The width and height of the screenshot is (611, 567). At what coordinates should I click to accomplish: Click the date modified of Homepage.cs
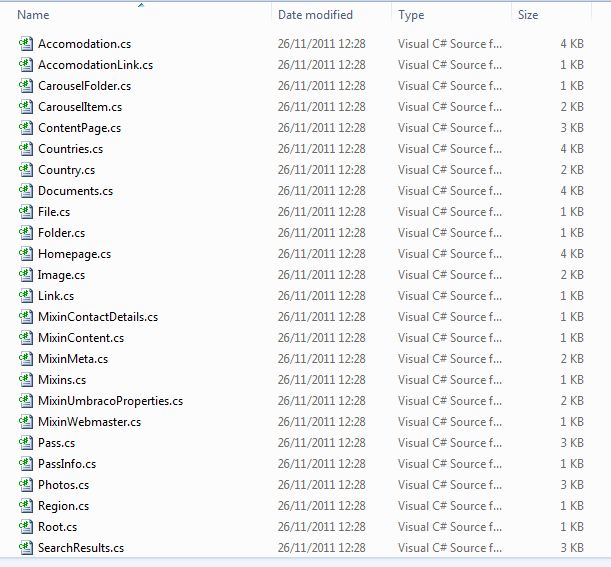coord(321,254)
